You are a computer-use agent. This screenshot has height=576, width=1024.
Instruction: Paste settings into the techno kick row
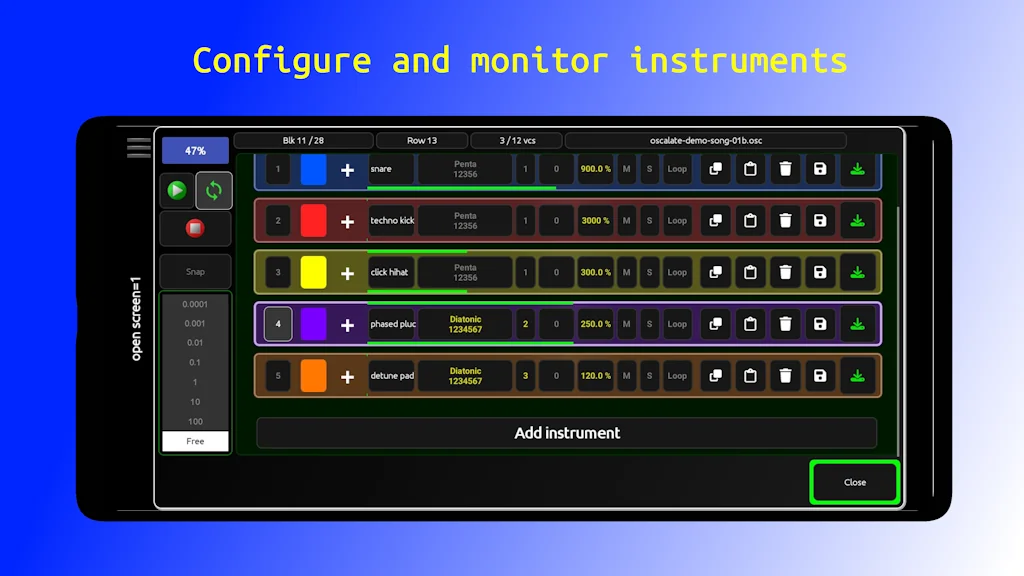[750, 220]
